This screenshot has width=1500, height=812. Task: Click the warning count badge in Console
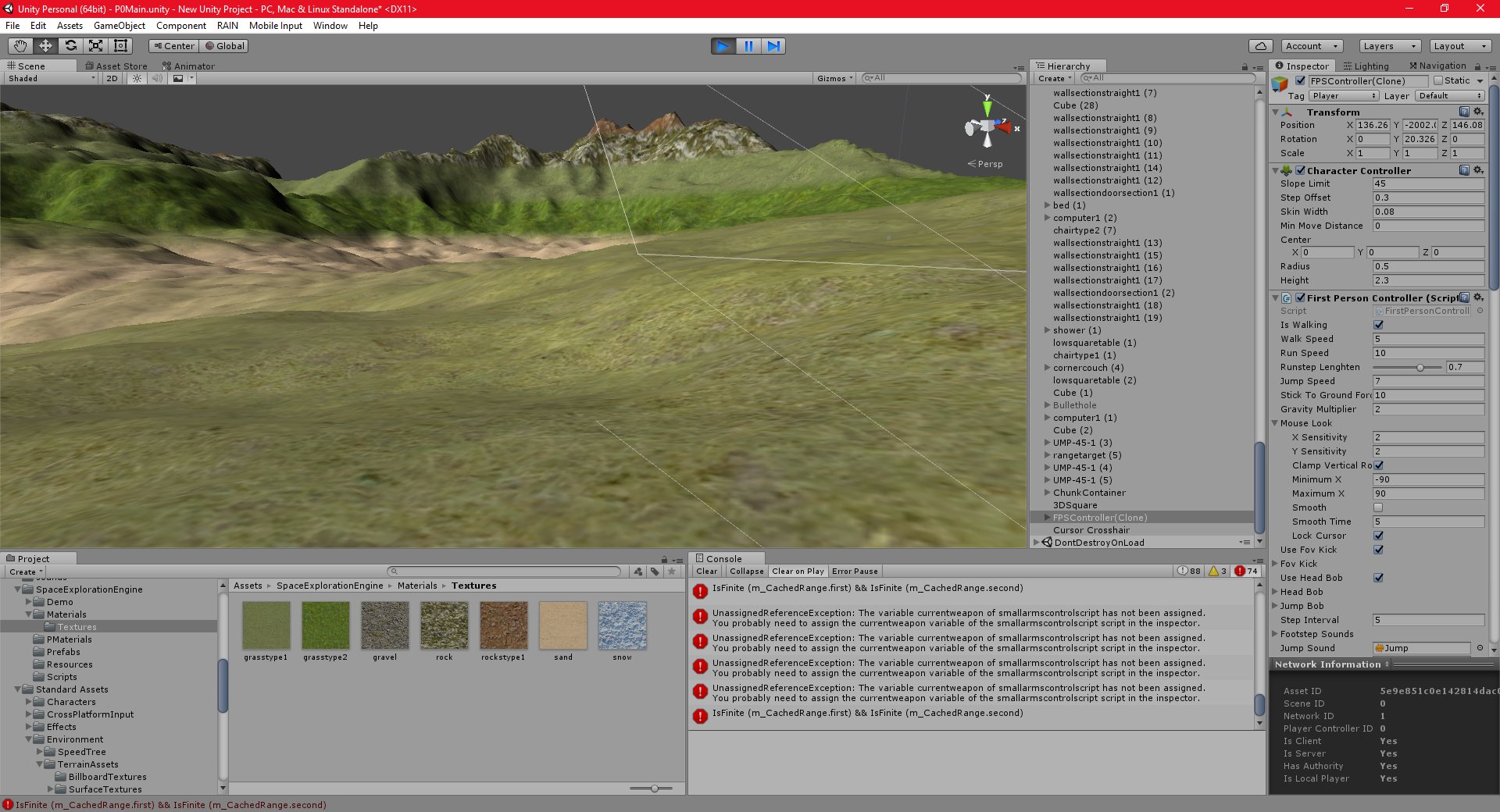coord(1217,571)
